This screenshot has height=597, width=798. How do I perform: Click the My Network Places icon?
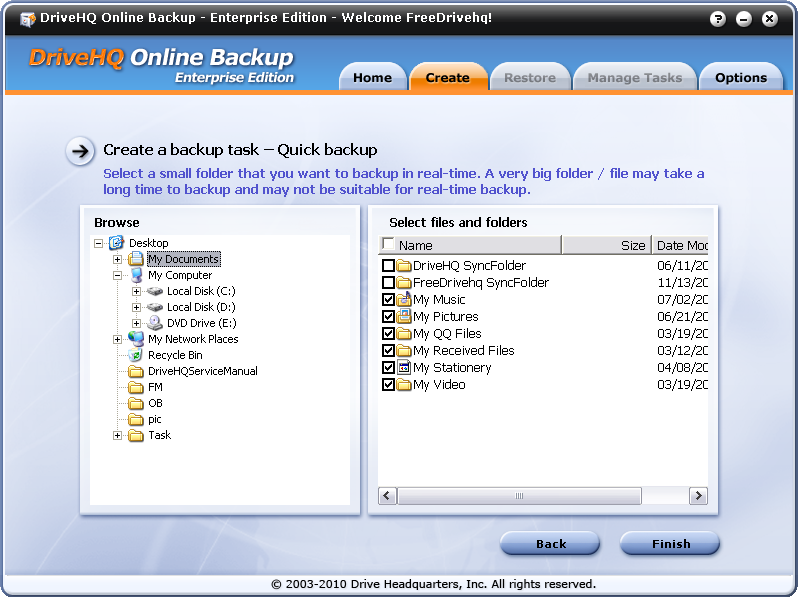point(136,339)
